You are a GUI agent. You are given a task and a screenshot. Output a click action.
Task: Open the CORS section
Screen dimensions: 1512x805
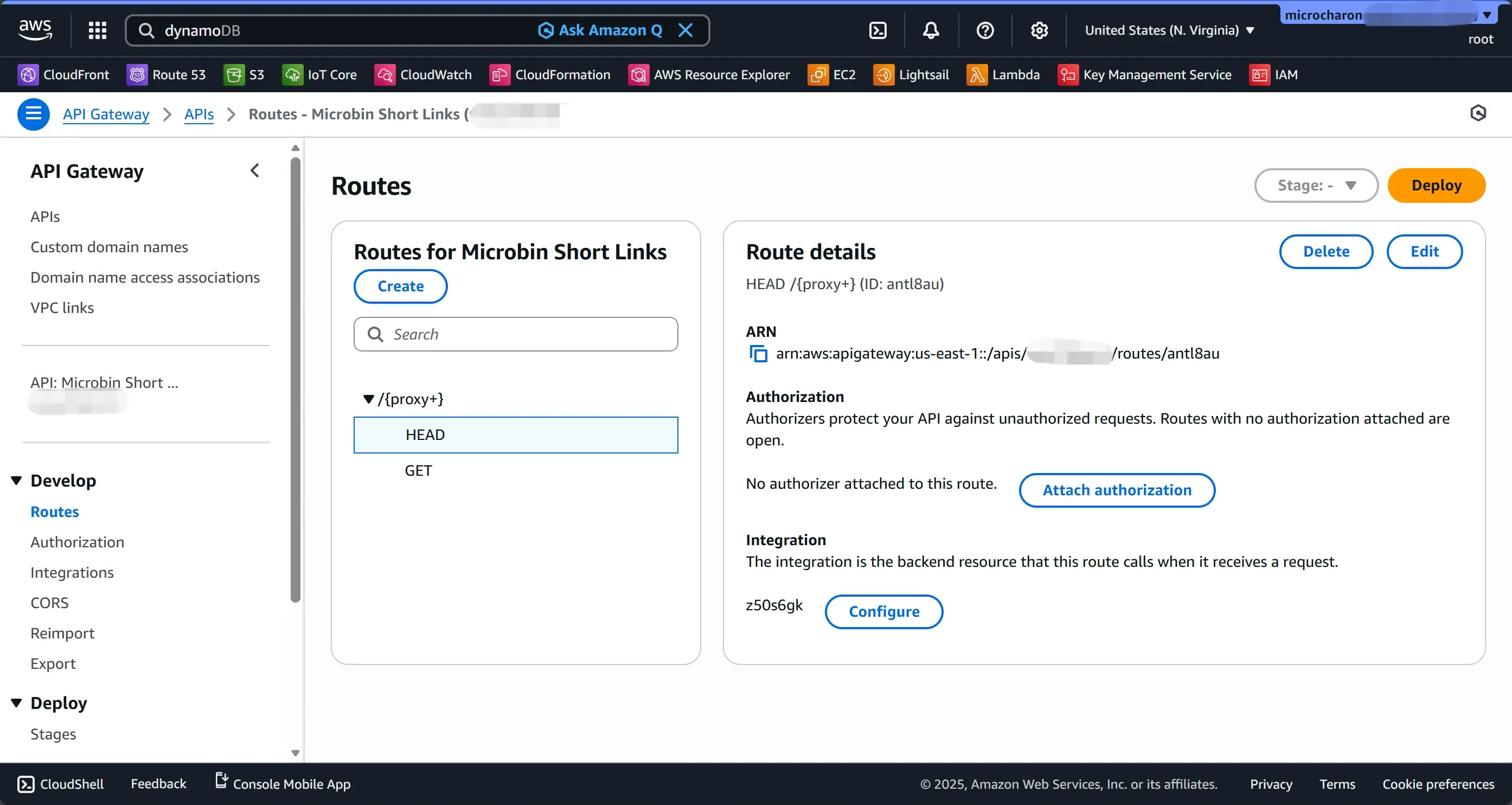pyautogui.click(x=49, y=603)
